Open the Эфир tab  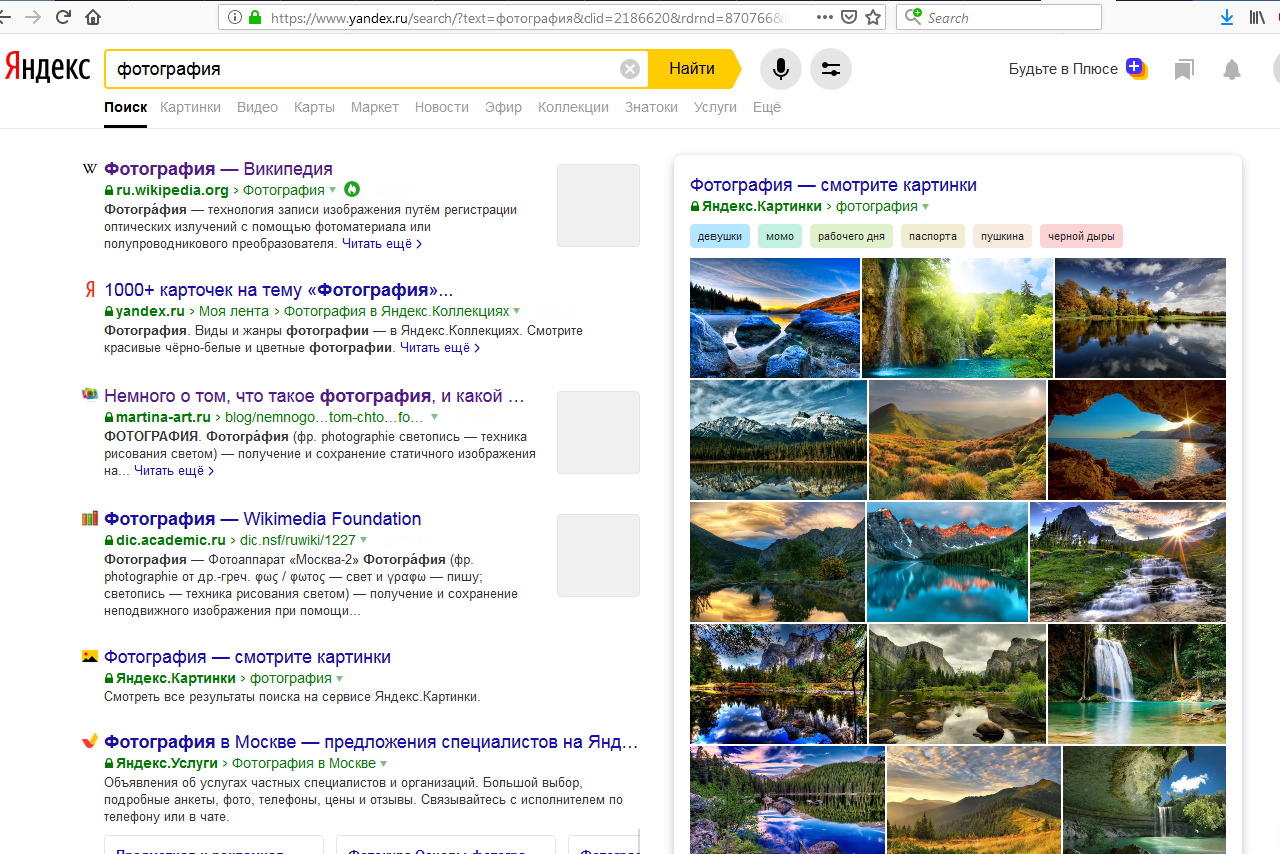point(503,107)
